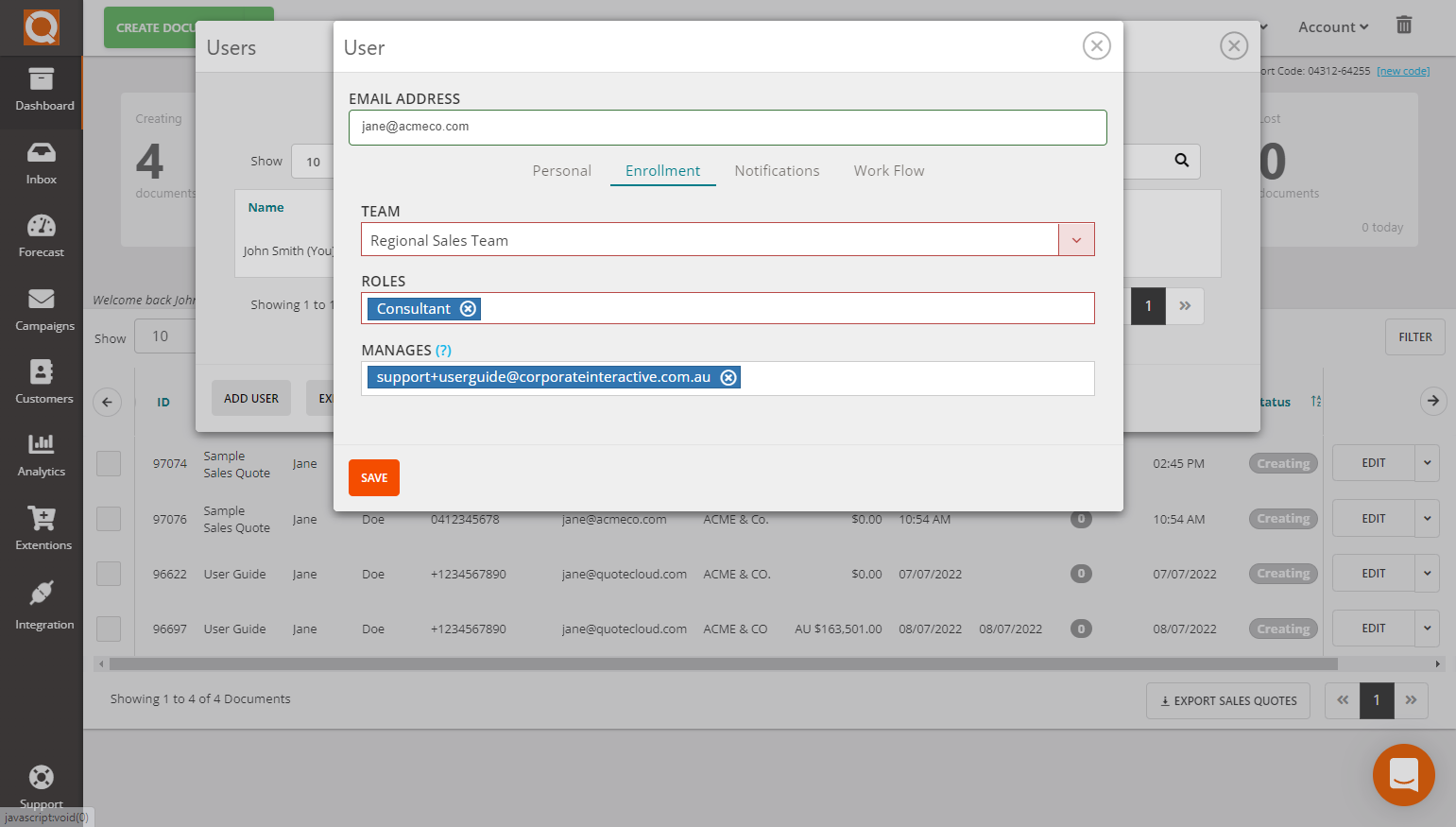Screen dimensions: 1456x827
Task: Click the email address input field
Action: (728, 128)
